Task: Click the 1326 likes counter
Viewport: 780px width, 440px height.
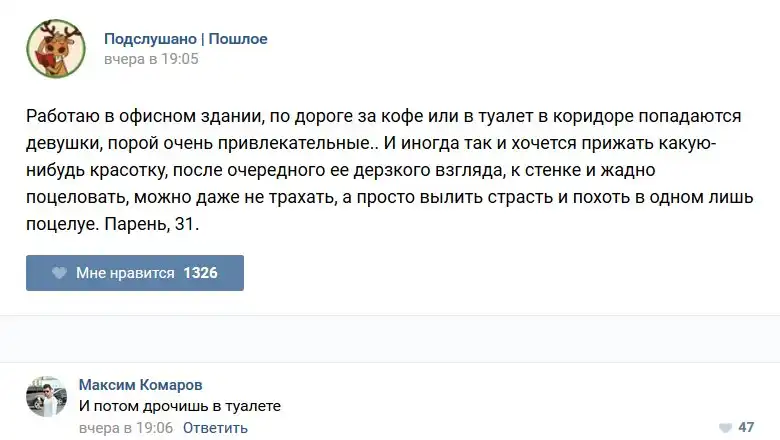Action: point(200,273)
